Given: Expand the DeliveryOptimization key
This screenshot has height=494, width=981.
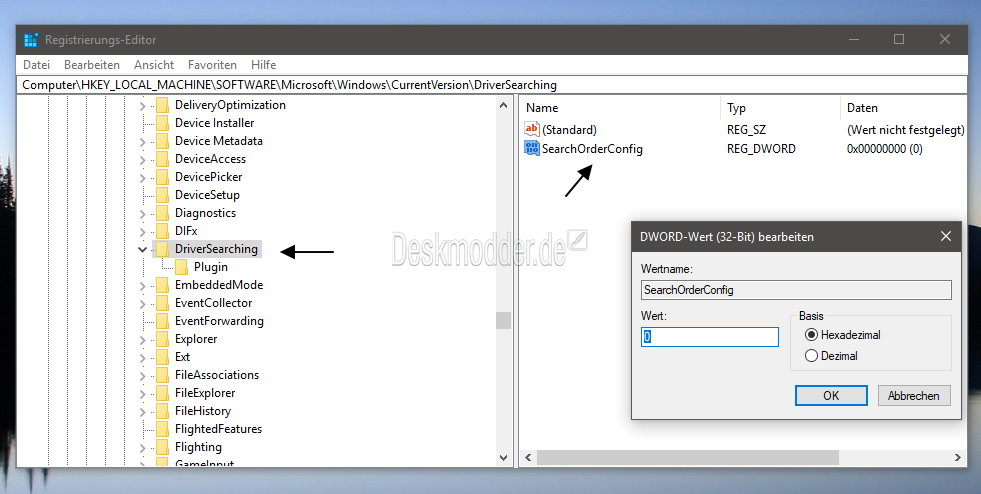Looking at the screenshot, I should (x=143, y=106).
